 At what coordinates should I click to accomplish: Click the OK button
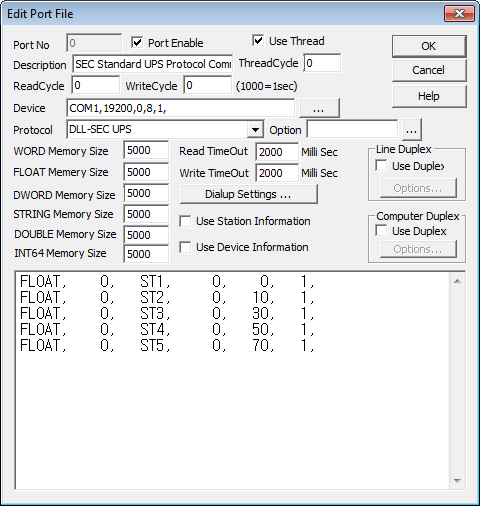point(429,46)
